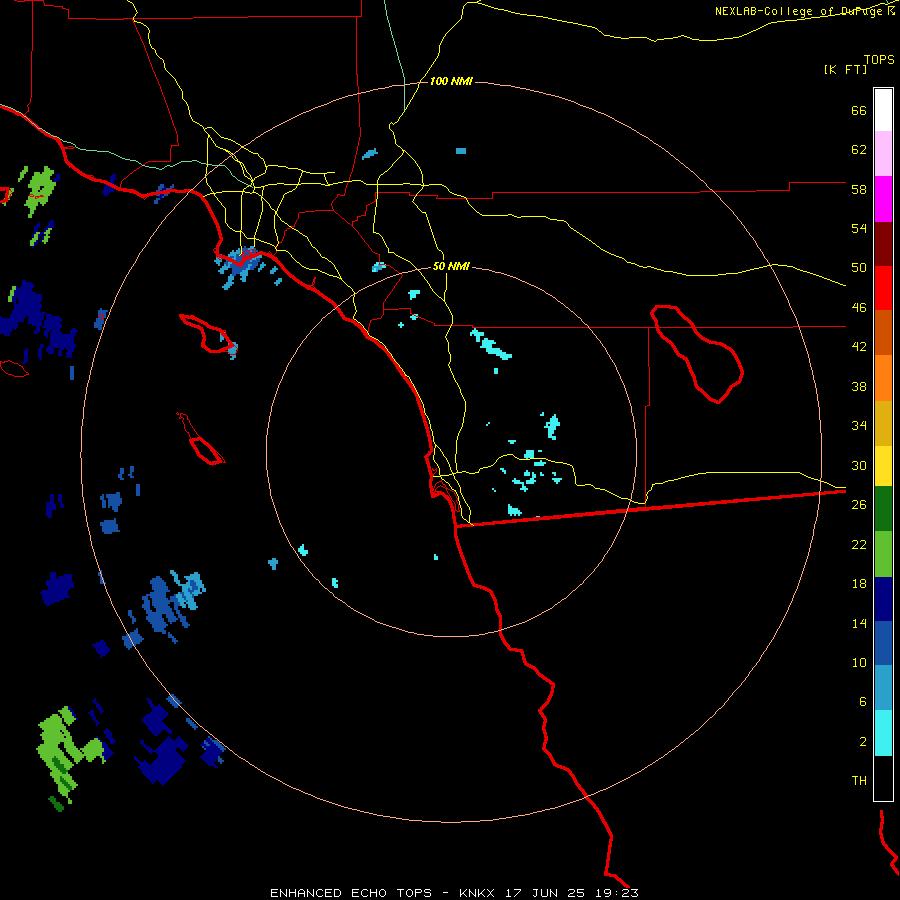
Task: Click the '46' legend label
Action: click(x=859, y=308)
